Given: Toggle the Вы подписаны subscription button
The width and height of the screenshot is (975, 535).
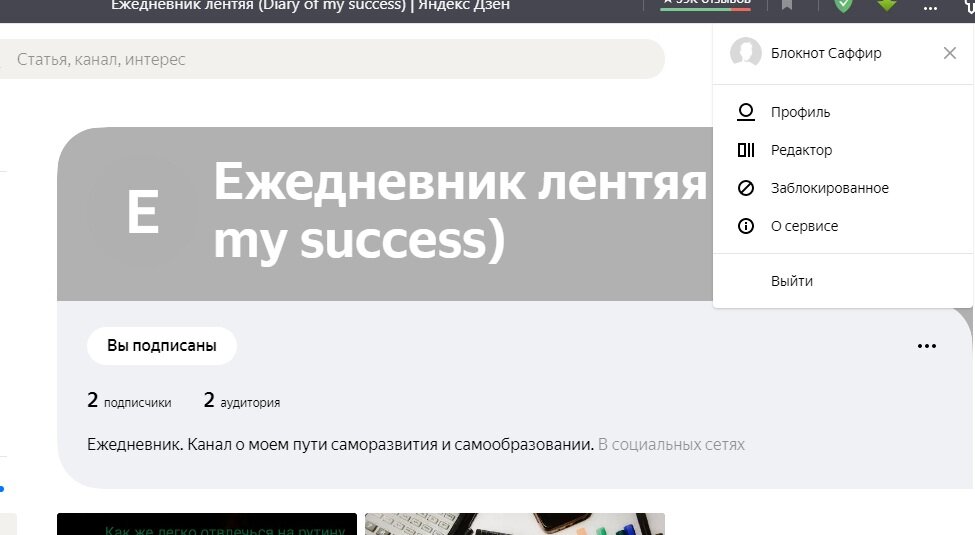Looking at the screenshot, I should [x=162, y=345].
